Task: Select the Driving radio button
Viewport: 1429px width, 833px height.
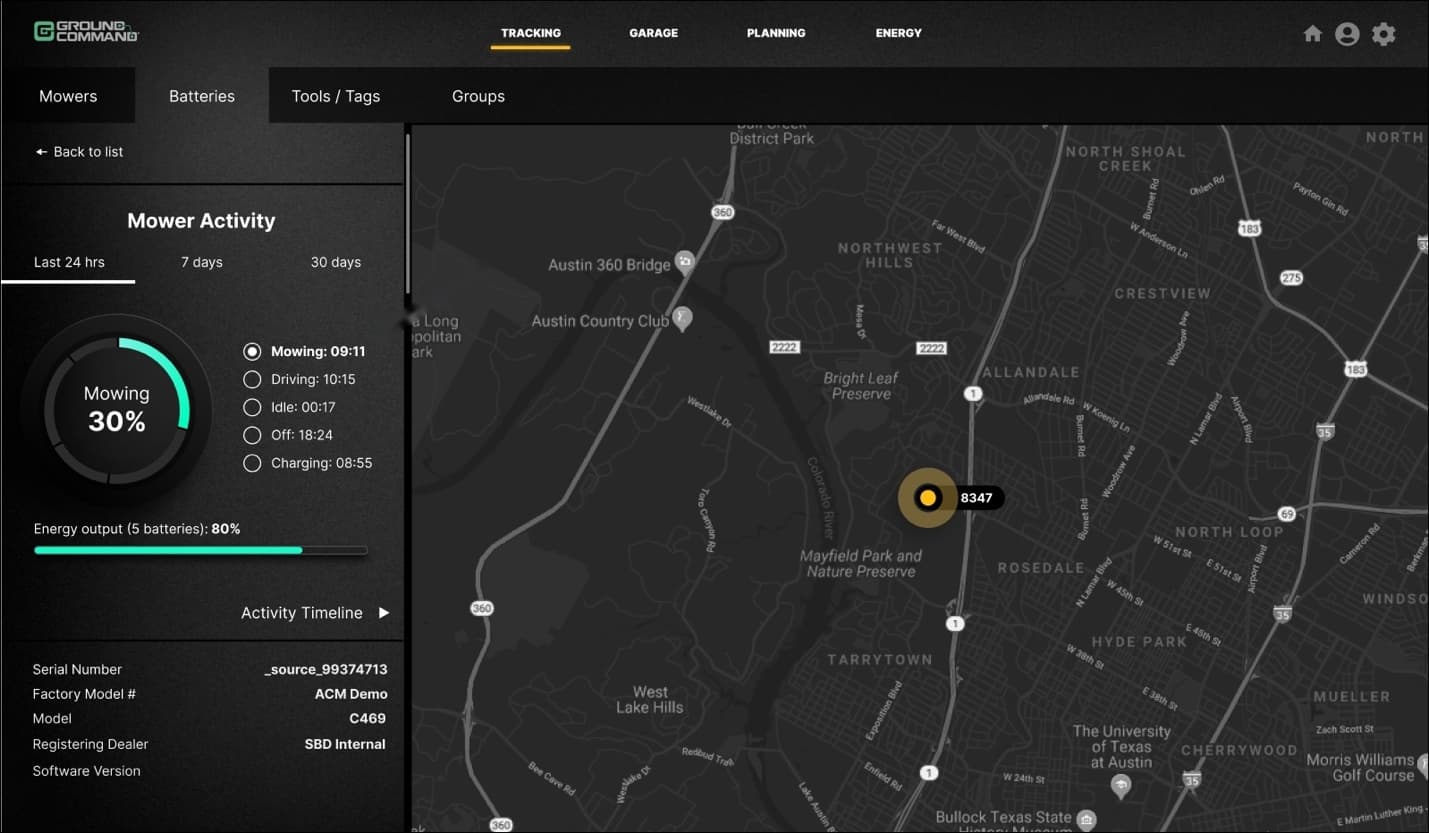Action: tap(252, 379)
